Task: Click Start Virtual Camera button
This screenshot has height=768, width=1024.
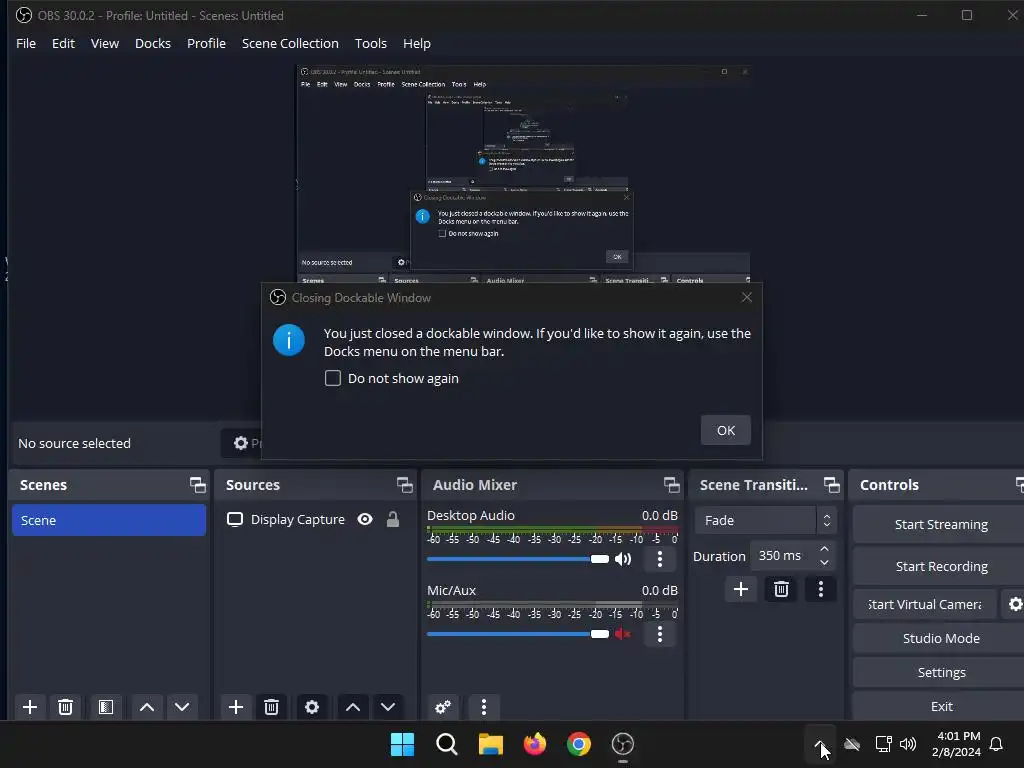Action: coord(925,604)
